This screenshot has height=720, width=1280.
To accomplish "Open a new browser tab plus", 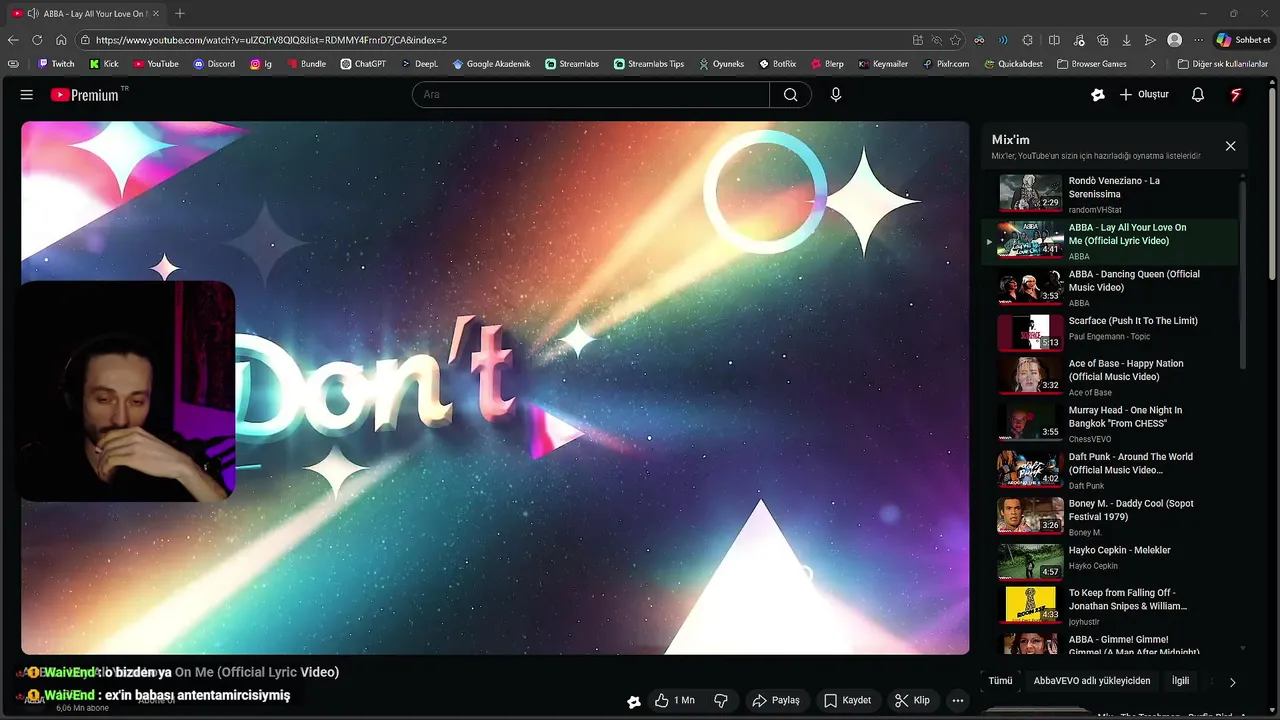I will (180, 13).
